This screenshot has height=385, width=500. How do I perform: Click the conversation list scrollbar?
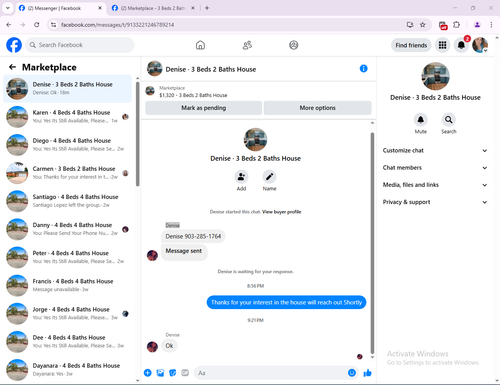pos(138,133)
